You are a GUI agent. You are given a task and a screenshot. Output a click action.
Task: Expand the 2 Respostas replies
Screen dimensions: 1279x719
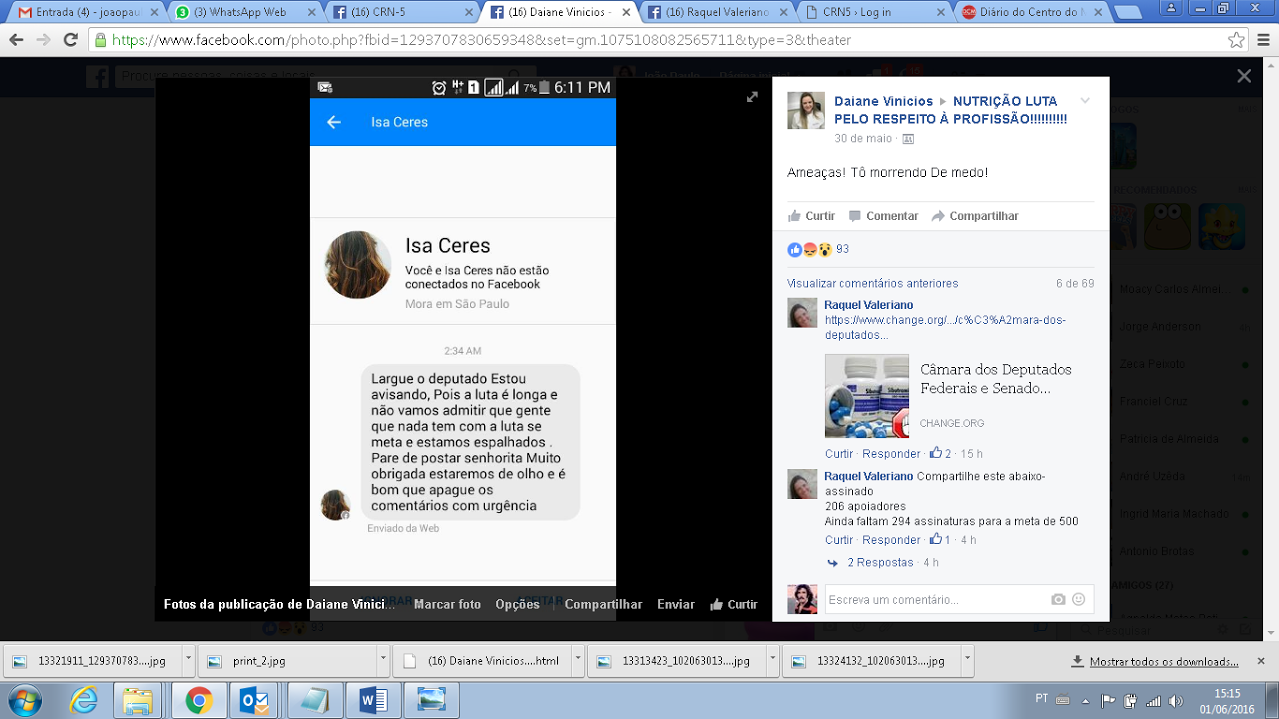880,563
